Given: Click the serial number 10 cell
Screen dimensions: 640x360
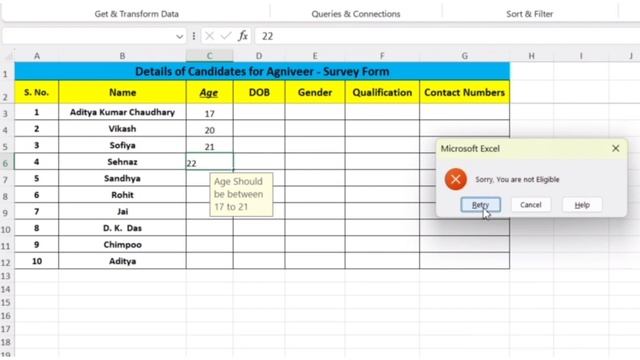Looking at the screenshot, I should [x=37, y=261].
